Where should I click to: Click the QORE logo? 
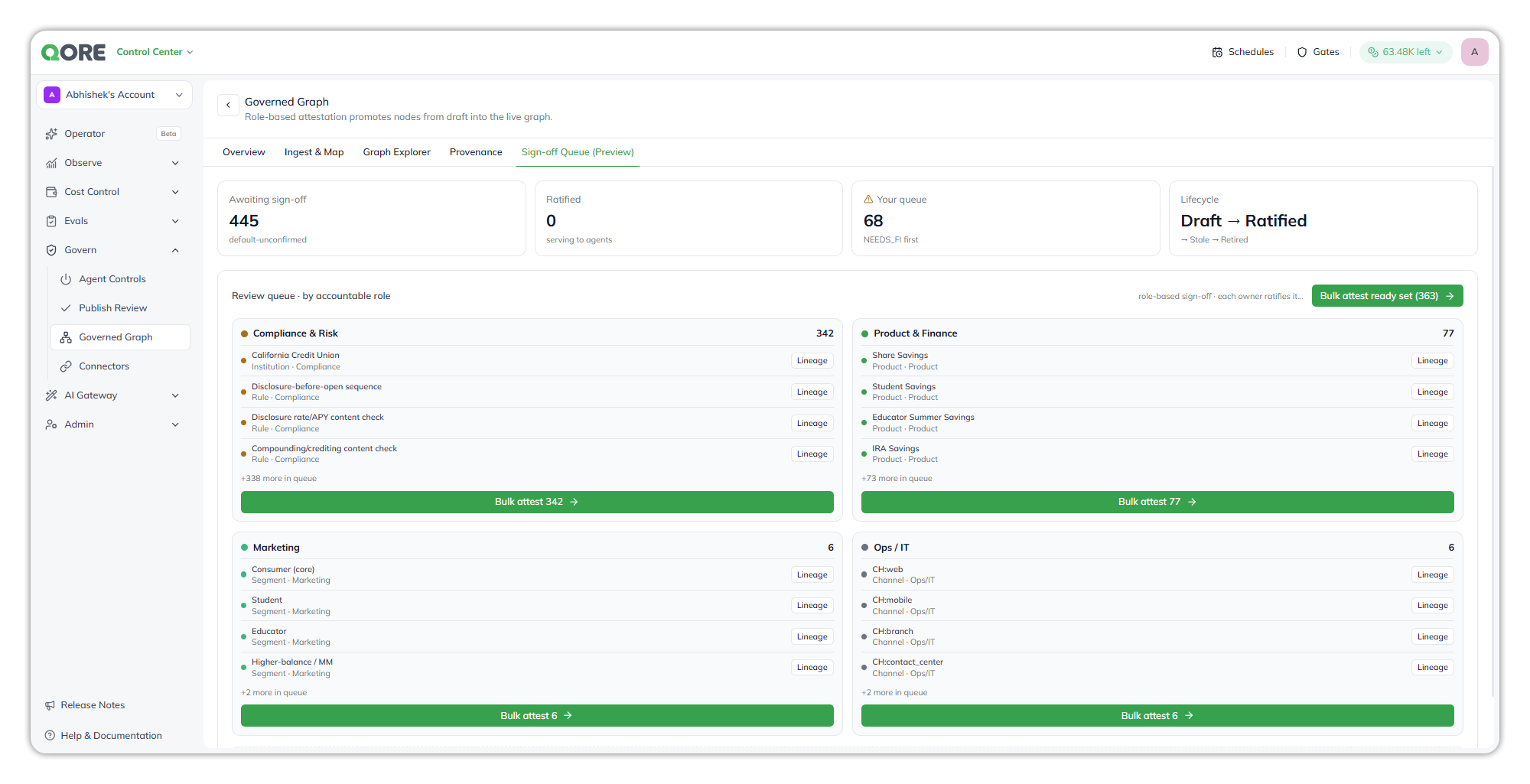pos(73,52)
